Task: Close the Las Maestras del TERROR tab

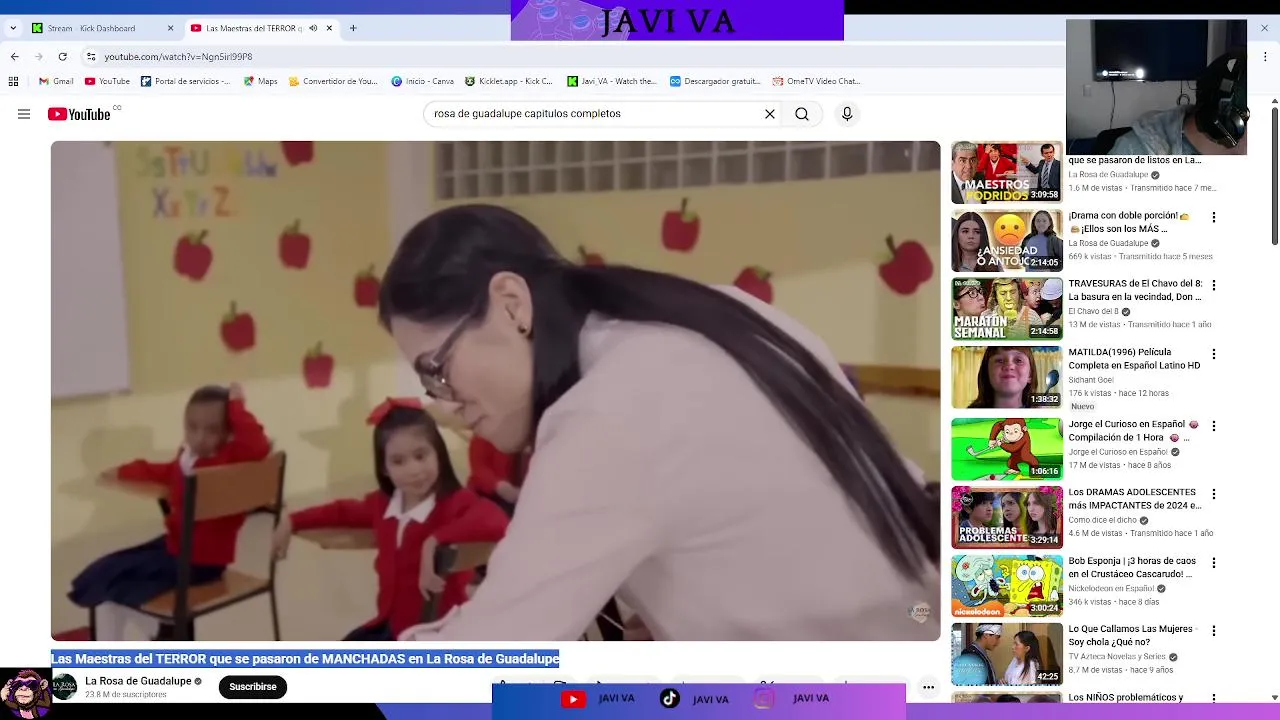Action: (x=329, y=28)
